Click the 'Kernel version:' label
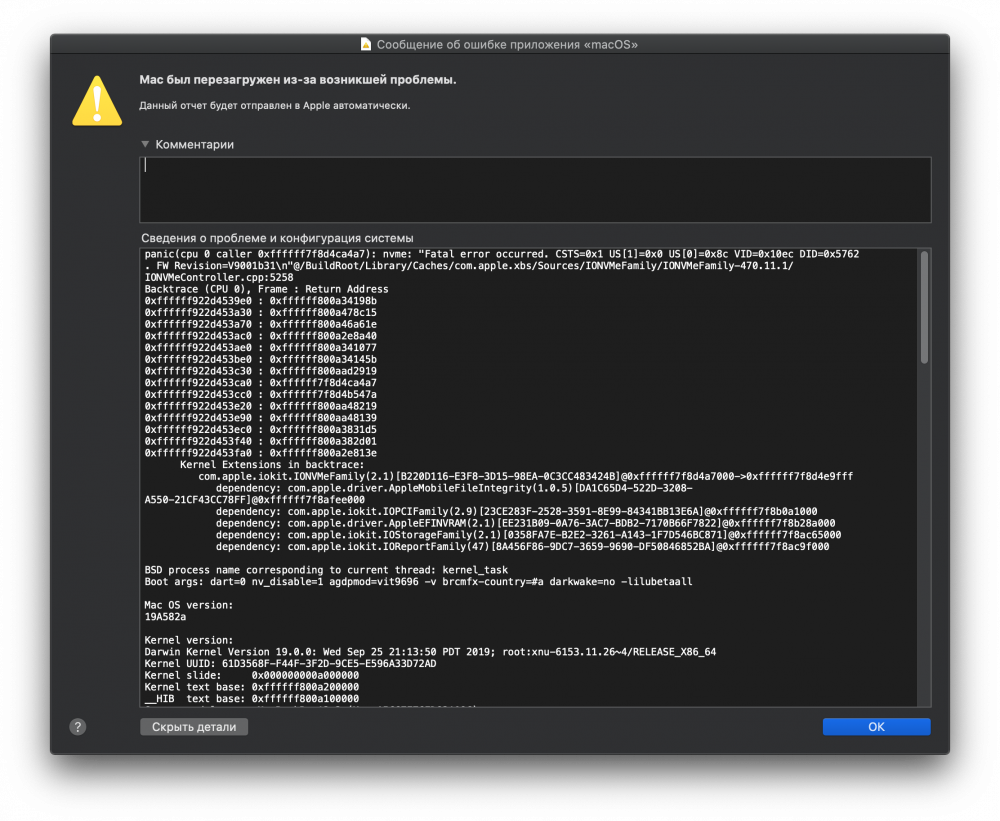Image resolution: width=1000 pixels, height=821 pixels. (x=189, y=640)
